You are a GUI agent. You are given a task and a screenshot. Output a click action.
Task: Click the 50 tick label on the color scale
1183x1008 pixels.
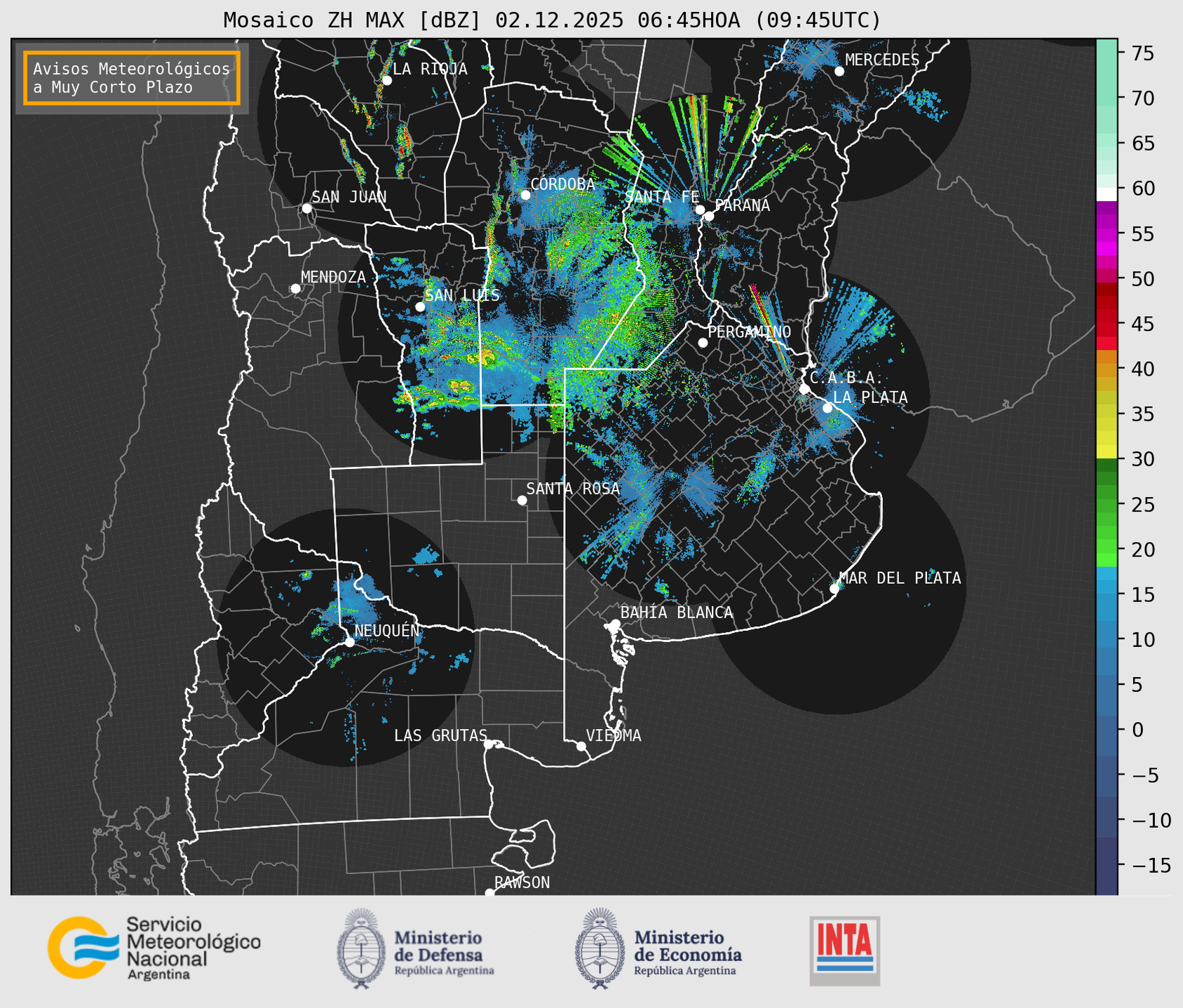[1144, 279]
